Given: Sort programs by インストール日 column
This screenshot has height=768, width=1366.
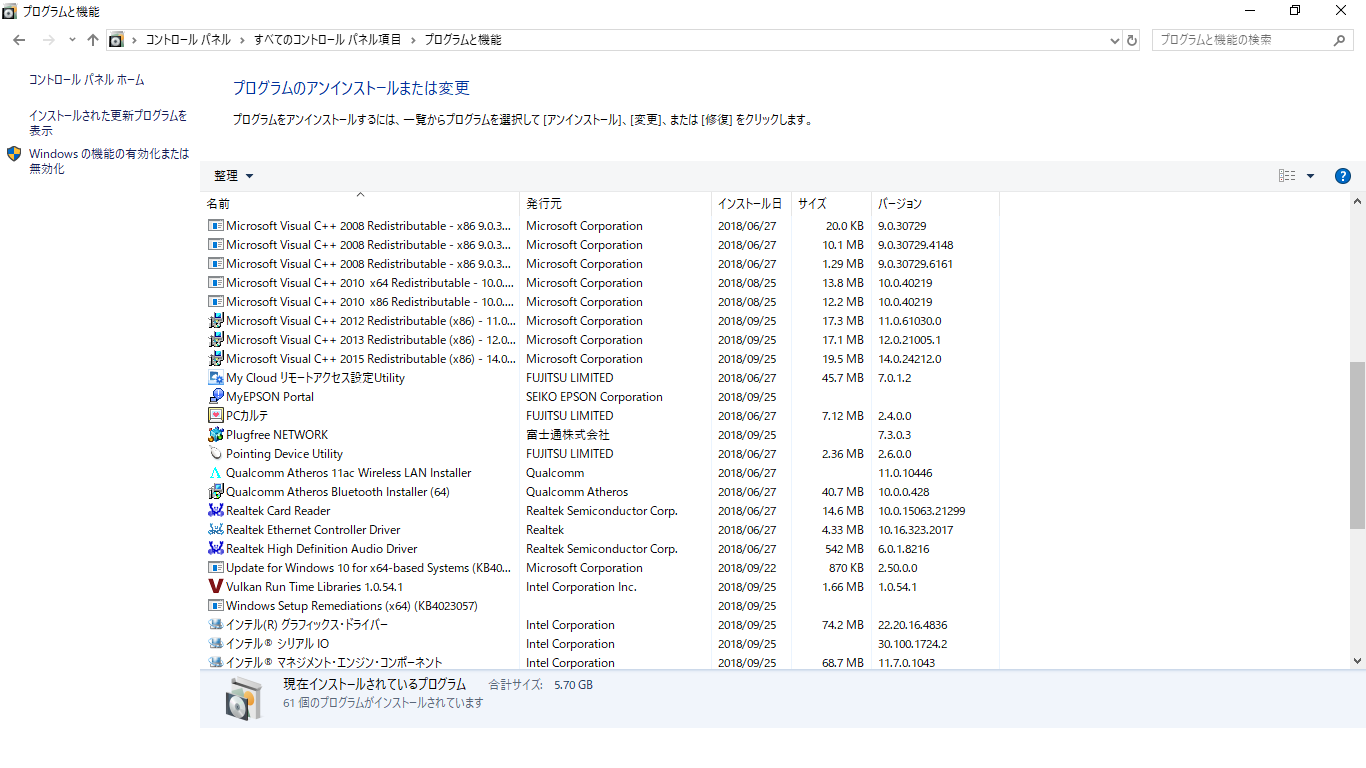Looking at the screenshot, I should point(749,204).
